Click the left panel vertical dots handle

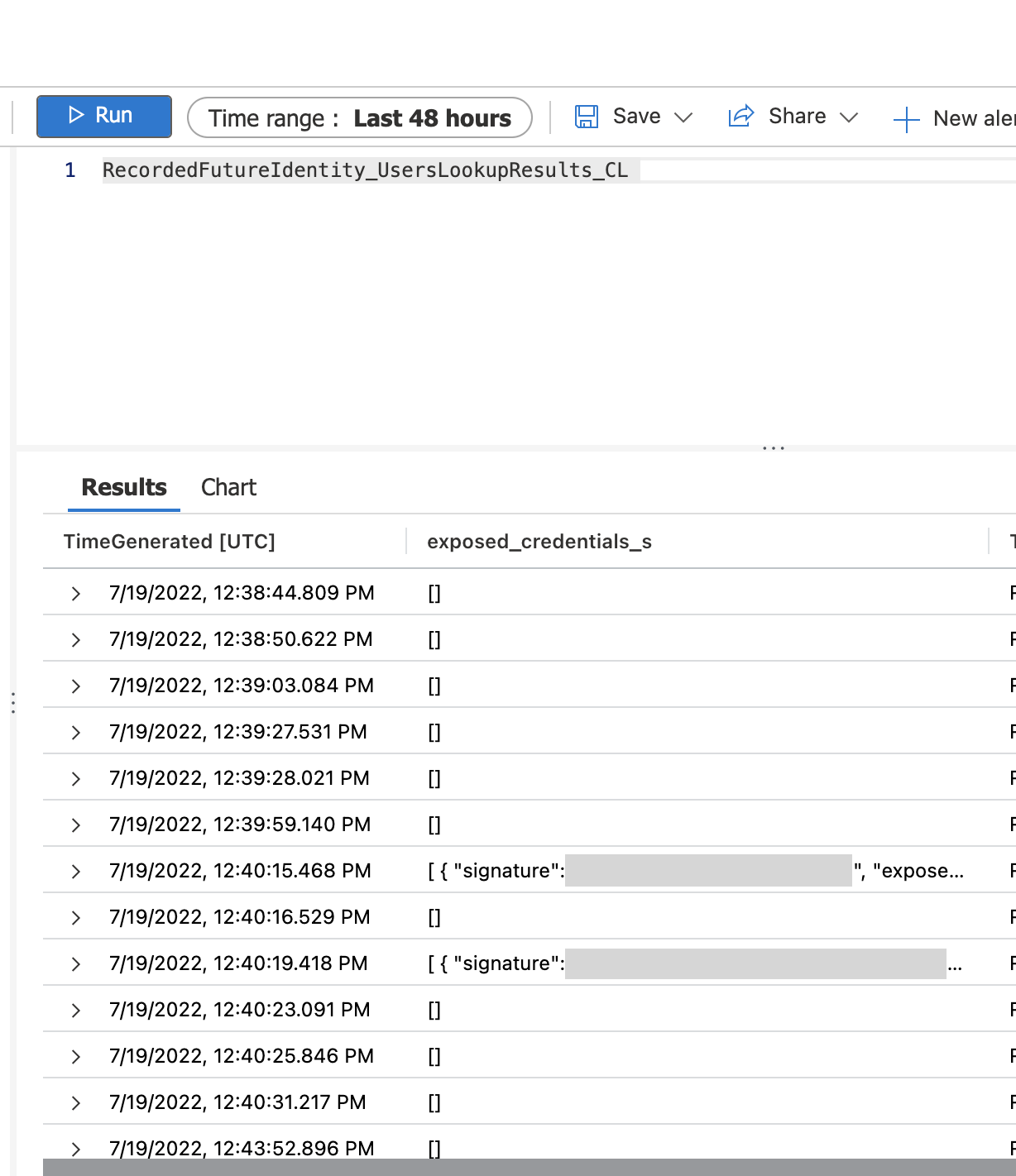pyautogui.click(x=13, y=703)
